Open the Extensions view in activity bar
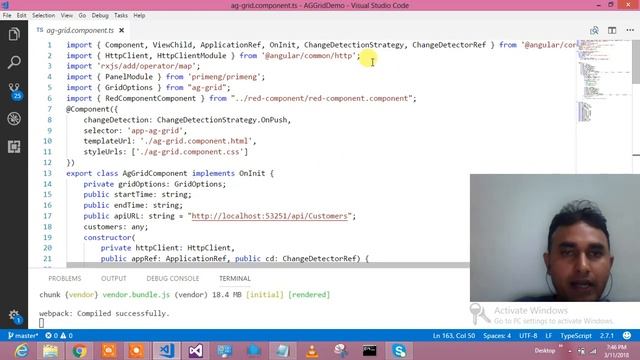640x360 pixels. tap(14, 147)
